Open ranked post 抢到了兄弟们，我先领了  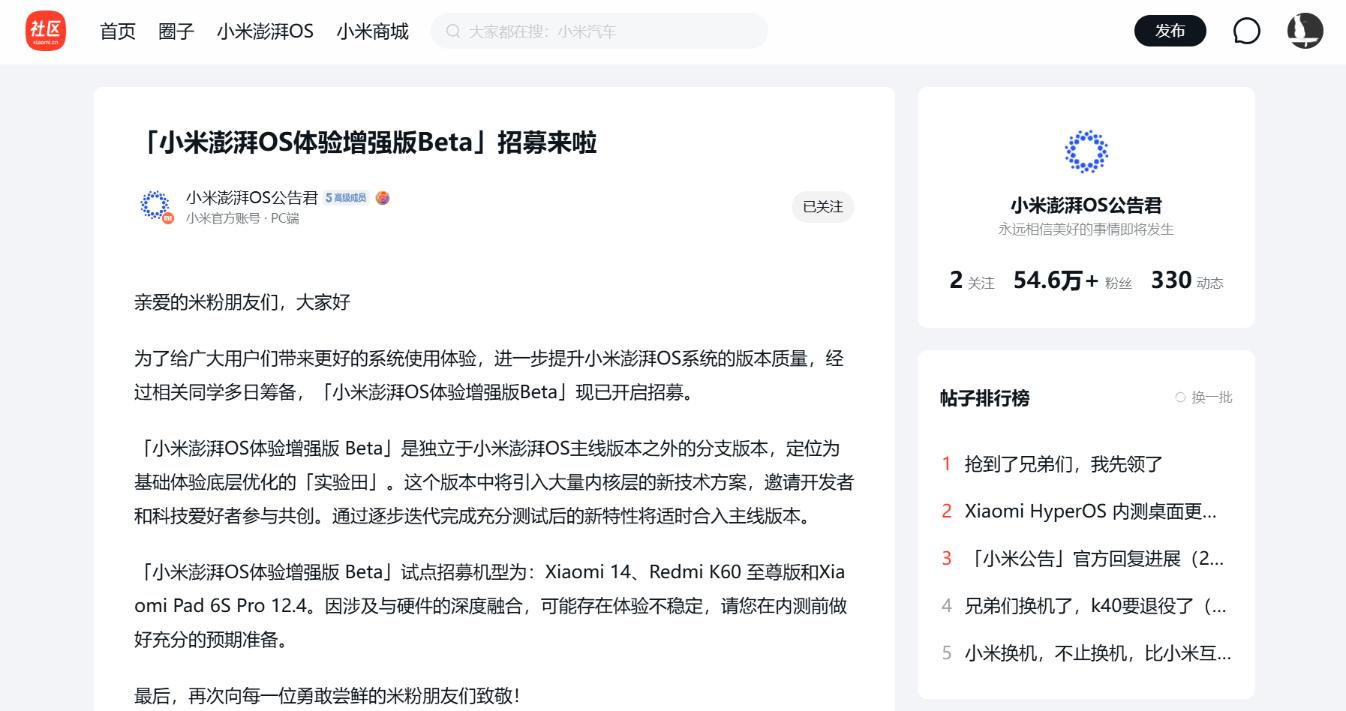point(1063,464)
